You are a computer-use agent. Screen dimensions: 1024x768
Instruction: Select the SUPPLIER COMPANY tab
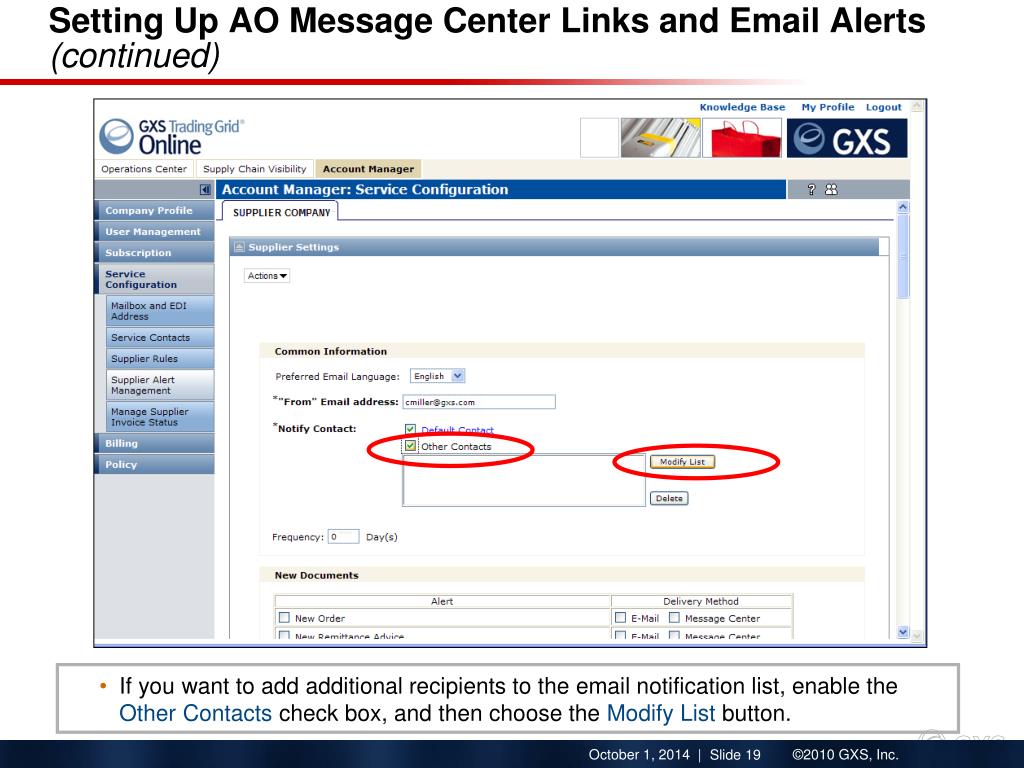click(x=281, y=212)
